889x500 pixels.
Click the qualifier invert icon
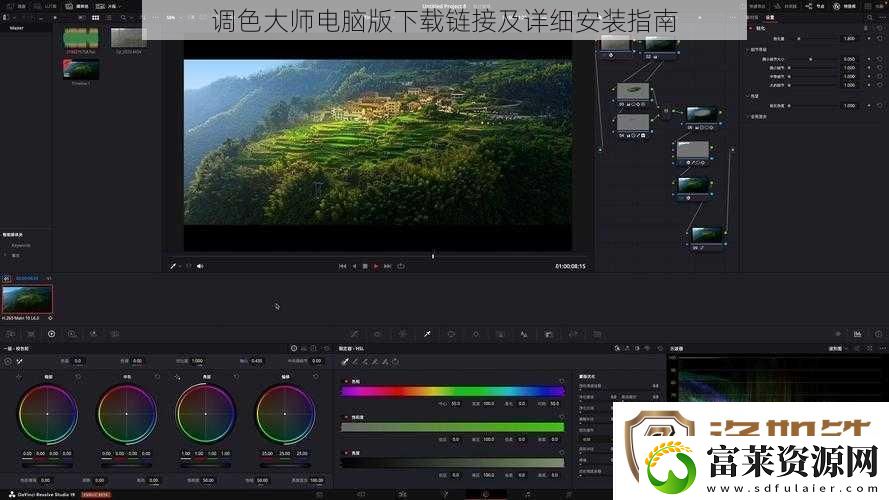[x=396, y=362]
